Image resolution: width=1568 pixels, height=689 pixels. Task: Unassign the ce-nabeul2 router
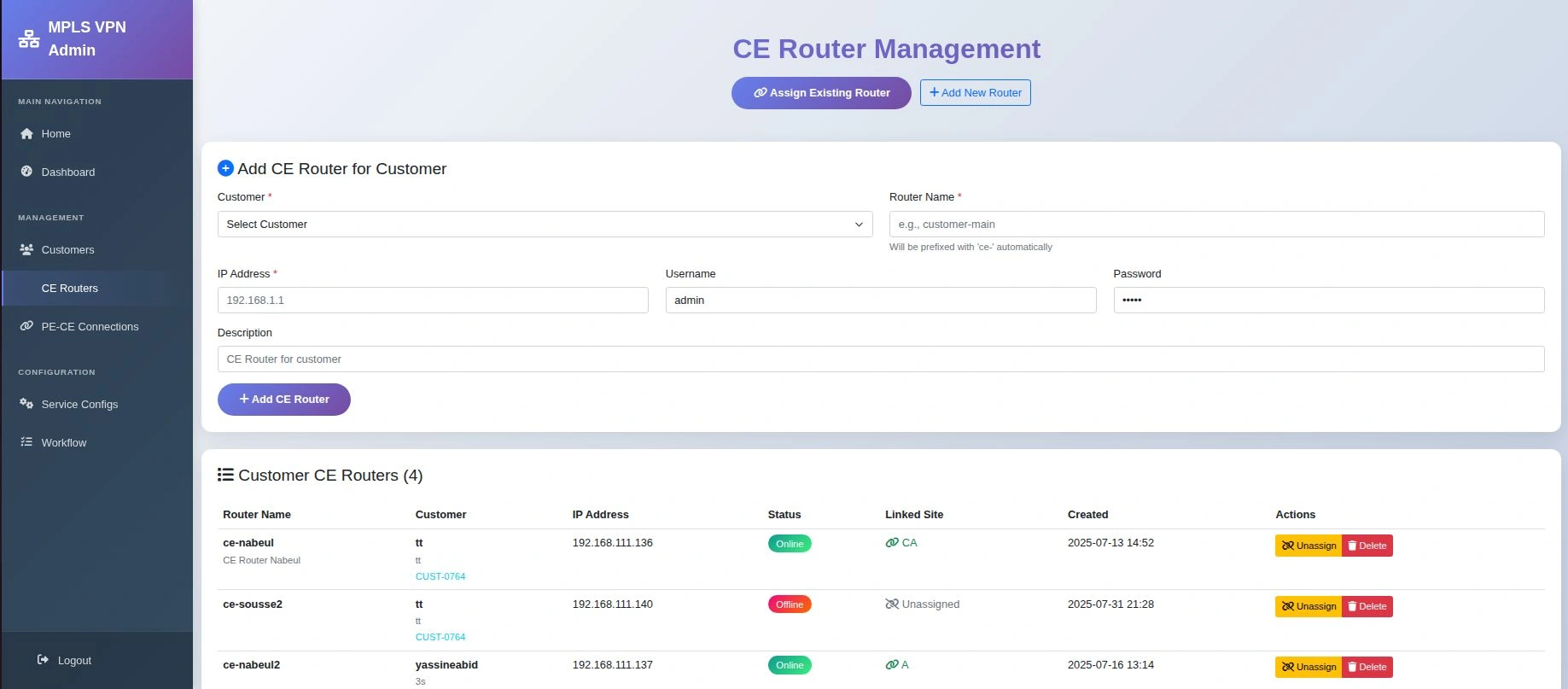tap(1309, 667)
